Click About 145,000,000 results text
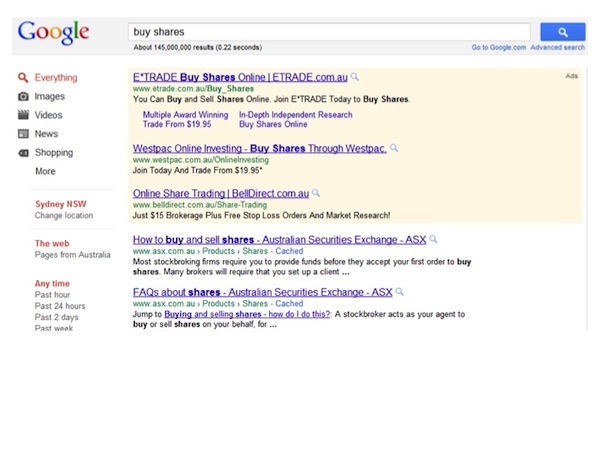Viewport: 600px width, 450px height. (x=198, y=47)
